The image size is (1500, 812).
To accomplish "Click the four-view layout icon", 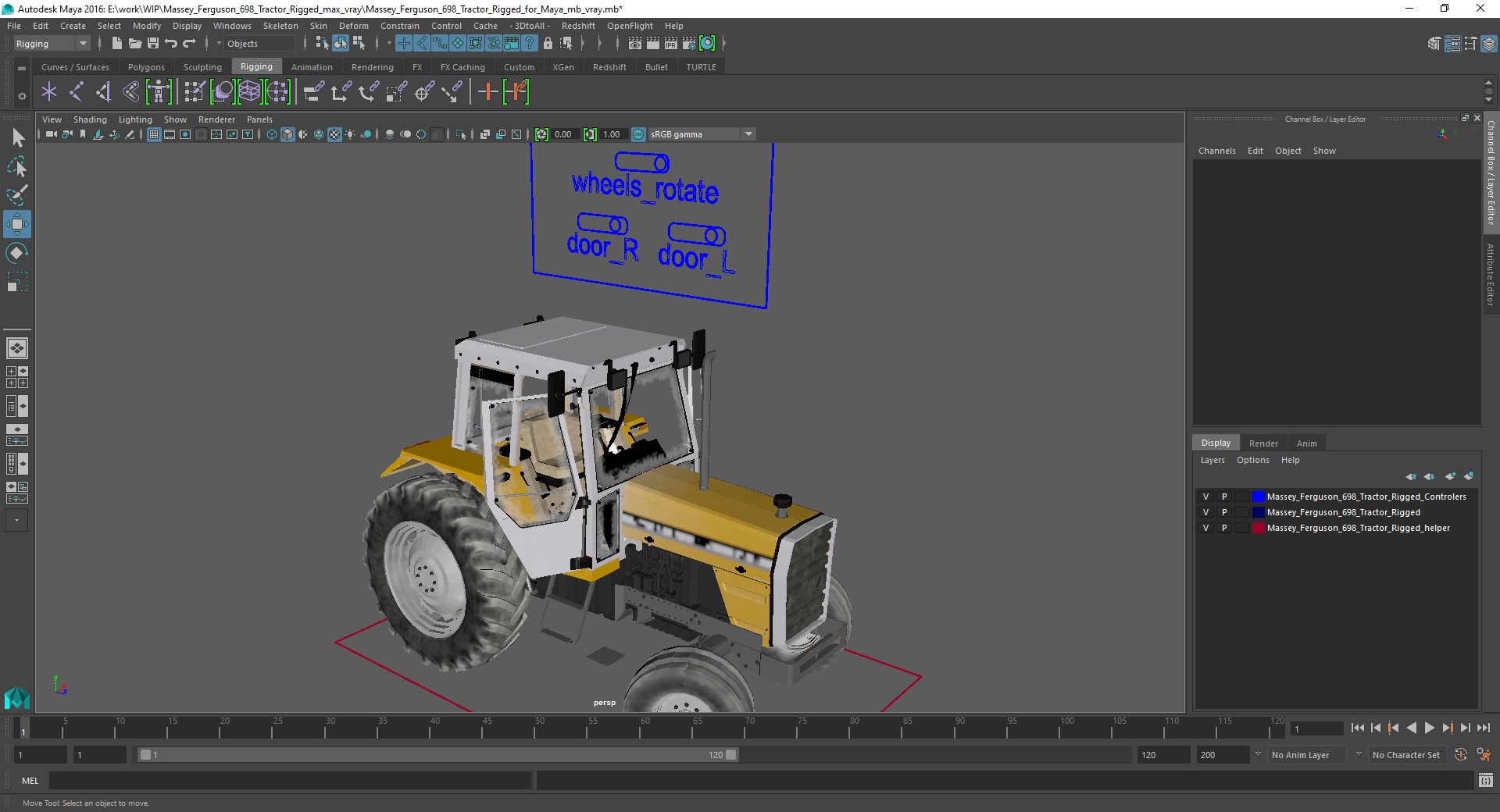I will pos(17,377).
